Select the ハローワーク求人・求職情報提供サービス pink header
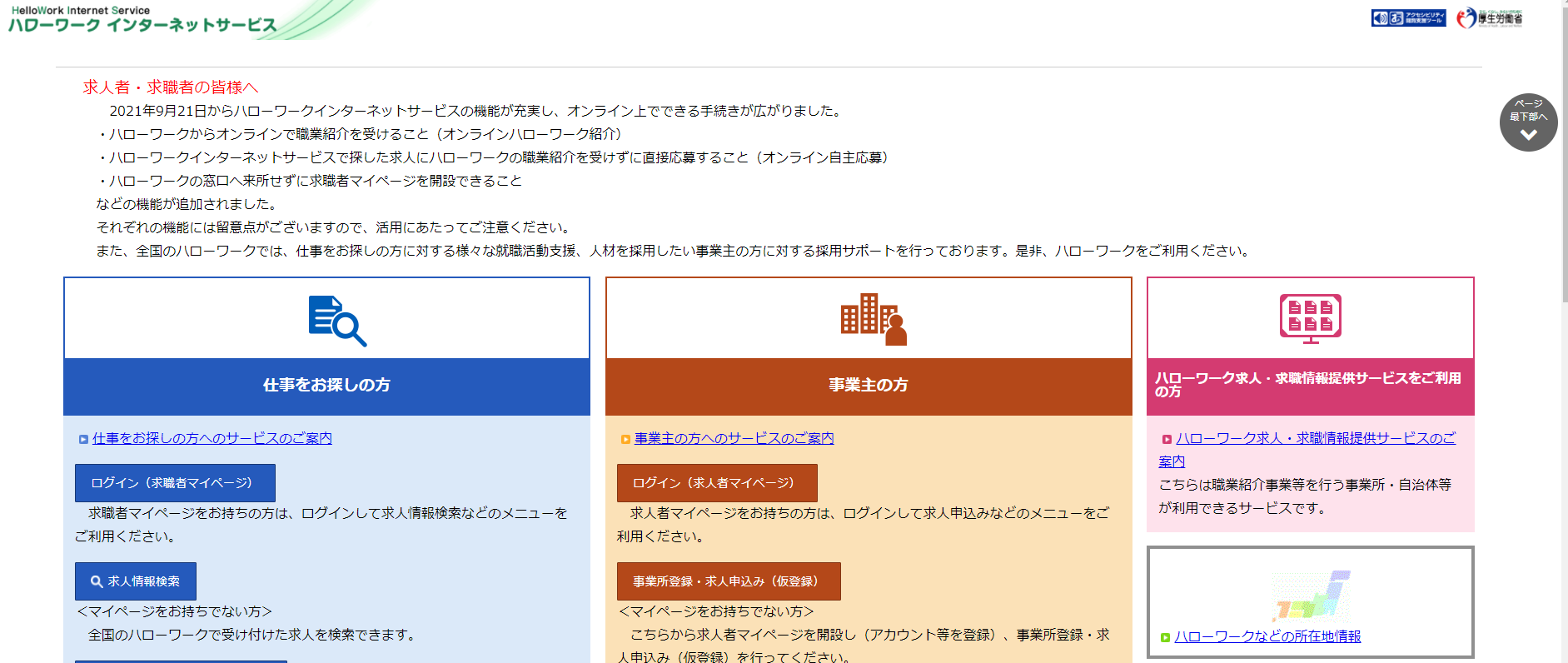The height and width of the screenshot is (663, 1568). 1310,386
